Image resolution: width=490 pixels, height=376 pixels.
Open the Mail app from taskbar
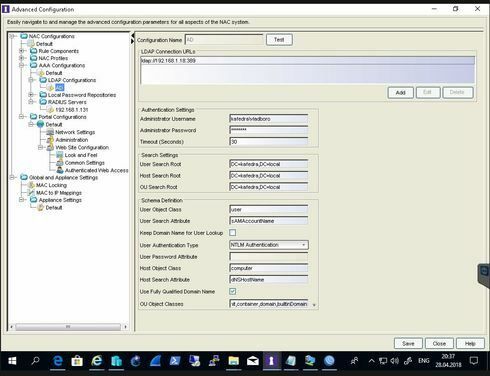click(253, 361)
